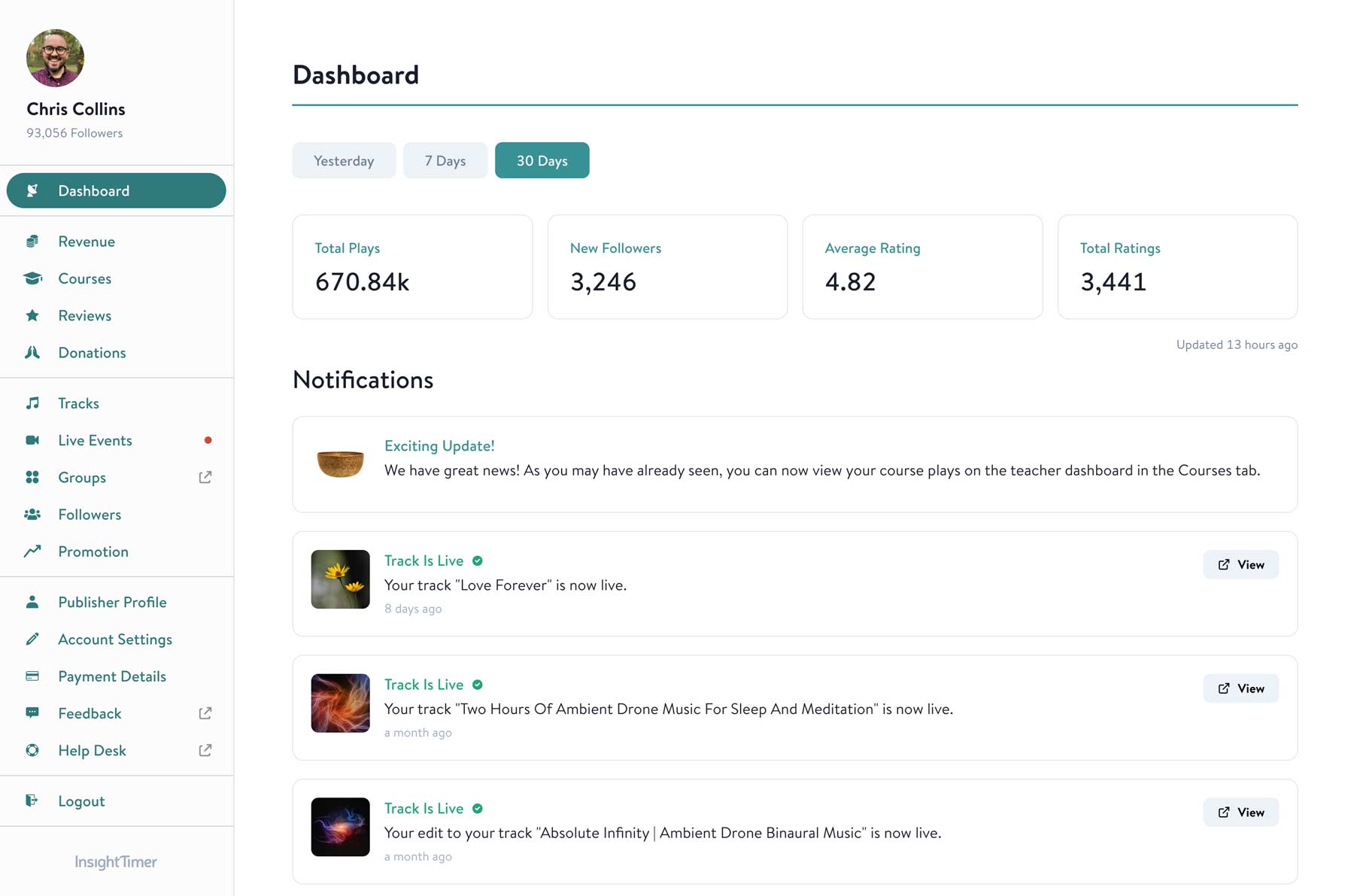Open Help Desk external link icon
The image size is (1354, 896).
(x=205, y=750)
